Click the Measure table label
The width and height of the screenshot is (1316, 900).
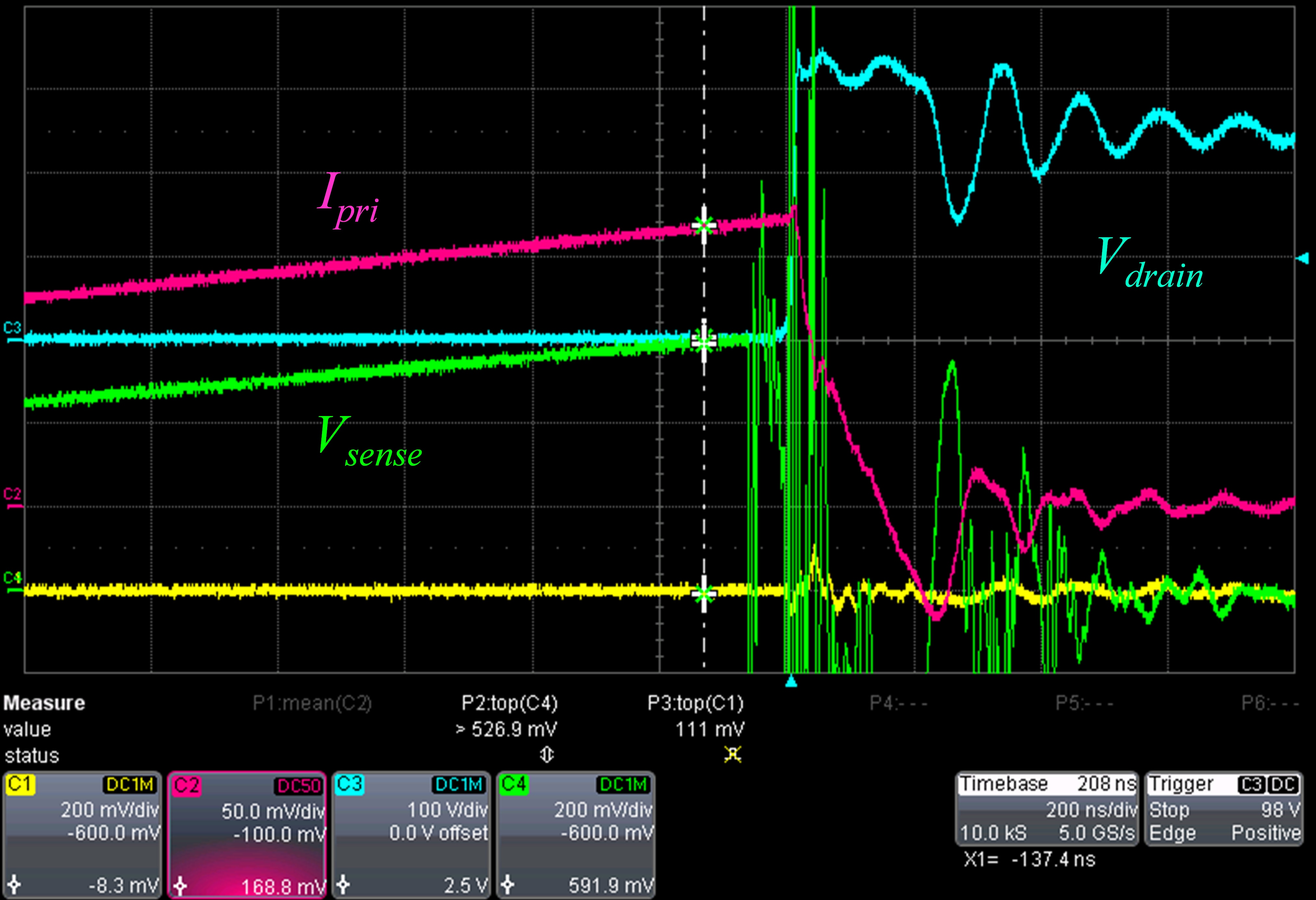coord(44,703)
